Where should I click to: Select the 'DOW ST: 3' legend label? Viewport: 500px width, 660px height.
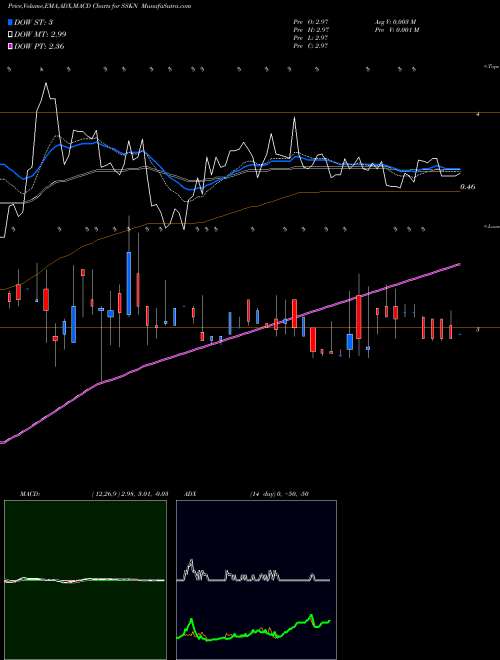coord(33,23)
